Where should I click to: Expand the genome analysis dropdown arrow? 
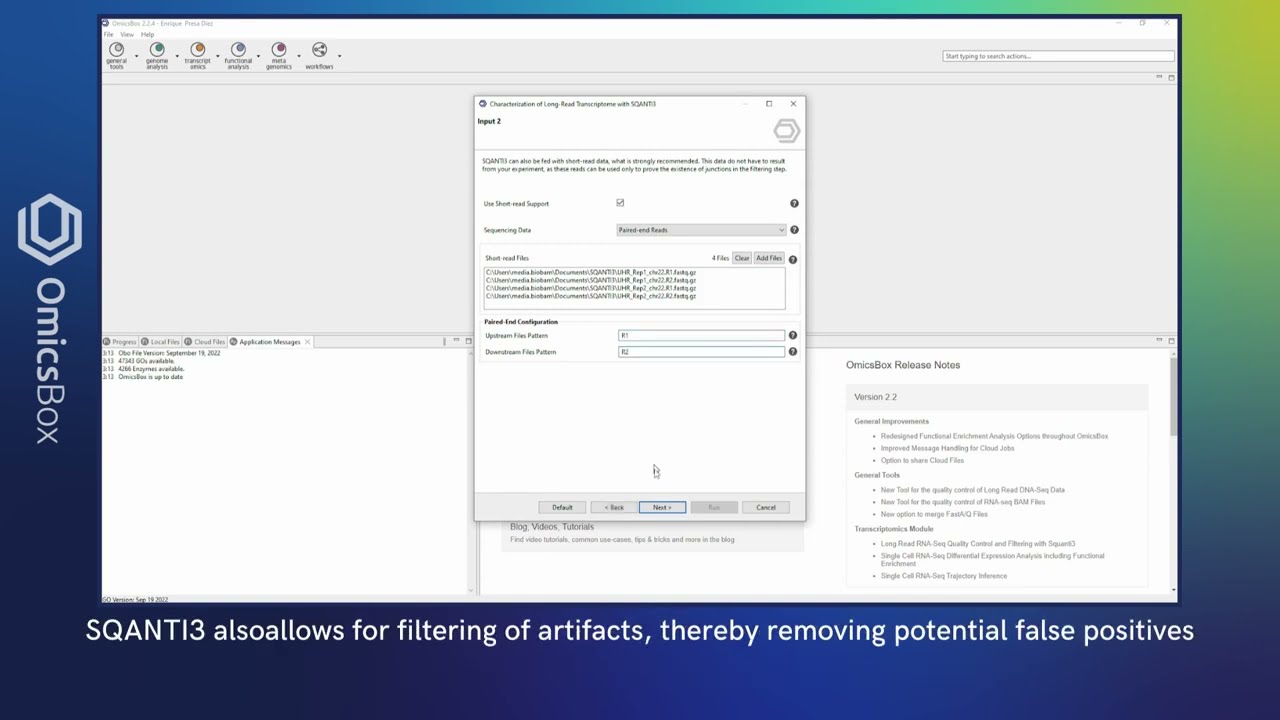177,55
